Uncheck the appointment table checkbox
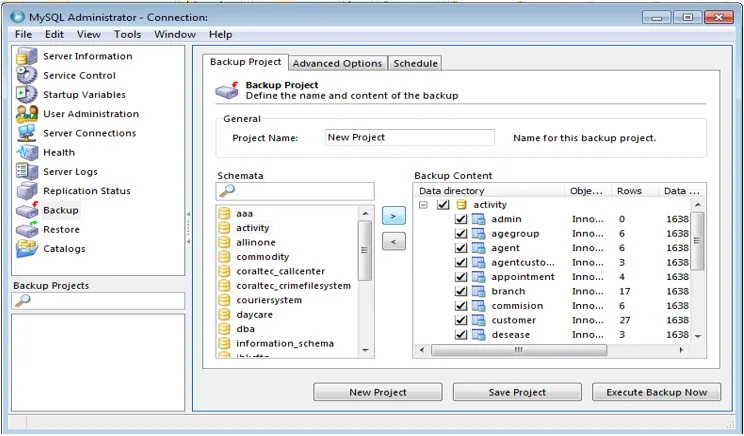The width and height of the screenshot is (744, 436). (x=460, y=277)
